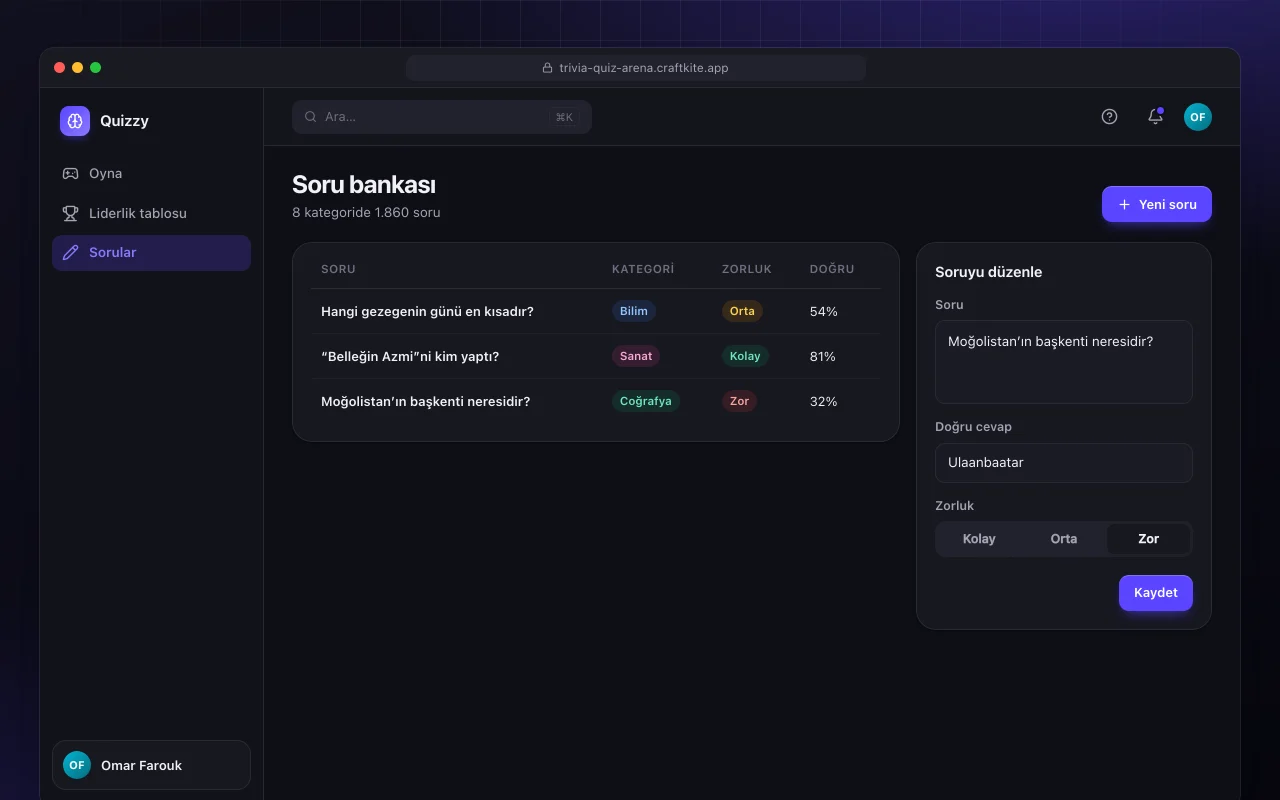Viewport: 1280px width, 800px height.
Task: Click the Yeni soru button
Action: point(1157,204)
